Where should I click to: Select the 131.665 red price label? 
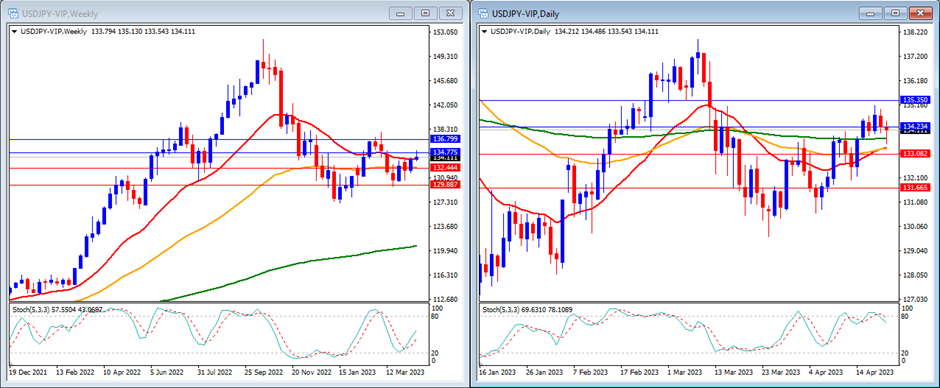tap(915, 188)
